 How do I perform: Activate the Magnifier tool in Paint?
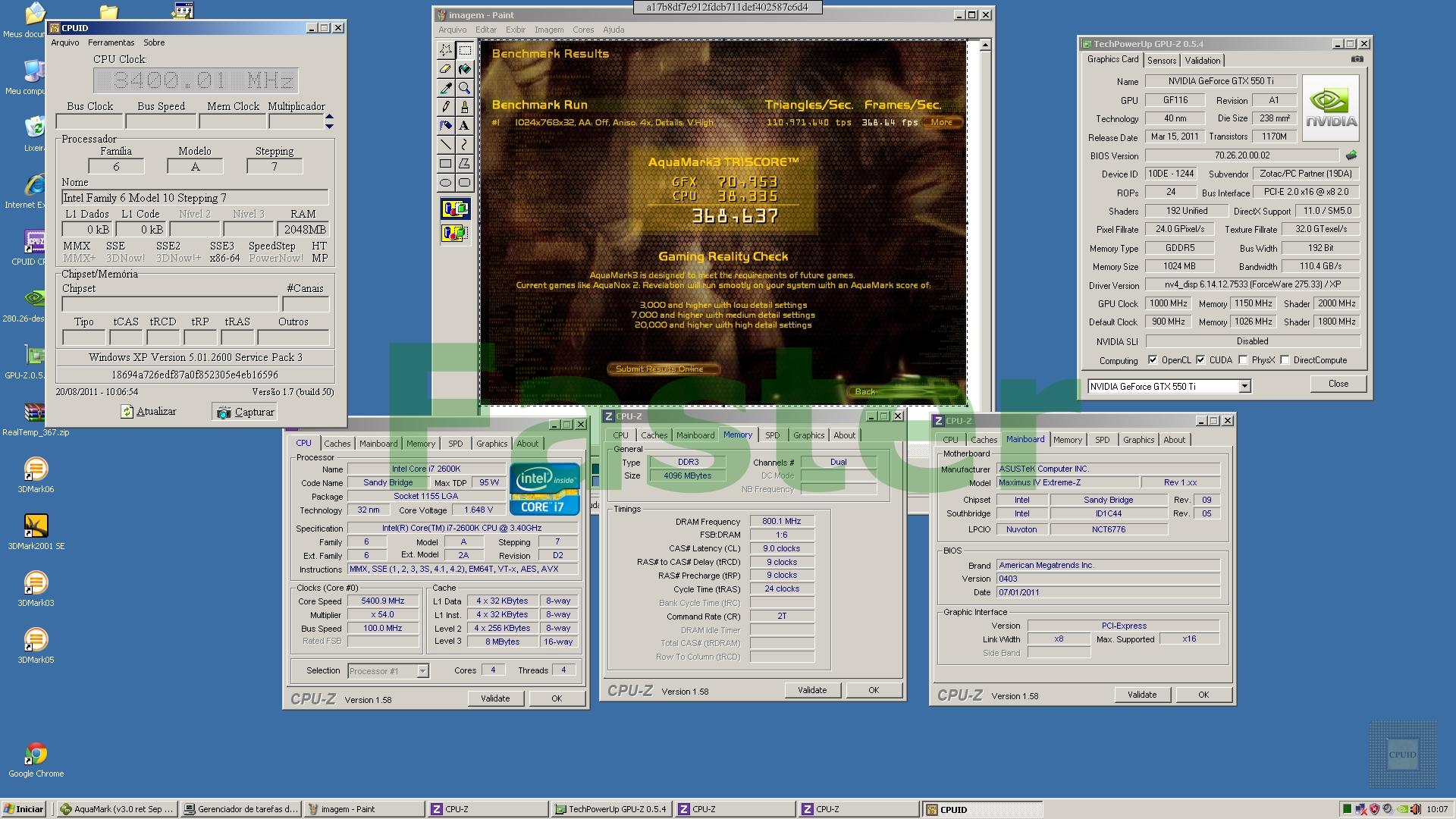(x=464, y=88)
